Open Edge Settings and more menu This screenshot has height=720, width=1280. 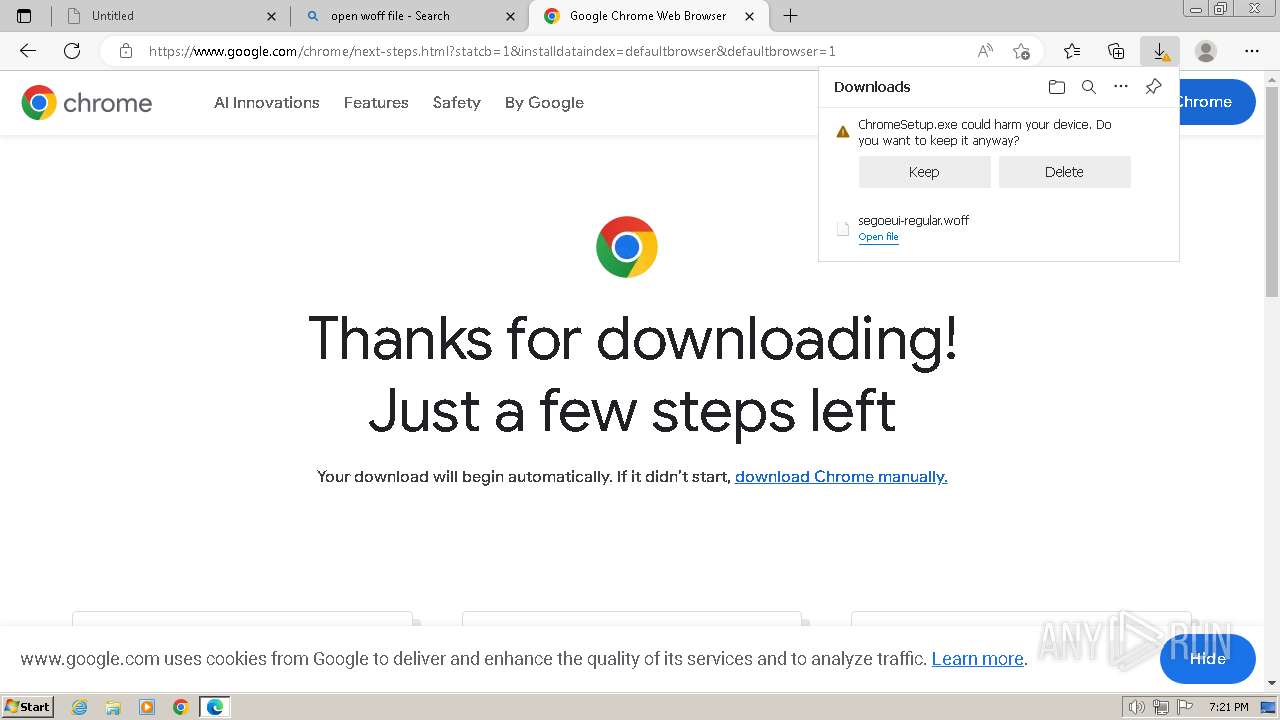[1252, 51]
